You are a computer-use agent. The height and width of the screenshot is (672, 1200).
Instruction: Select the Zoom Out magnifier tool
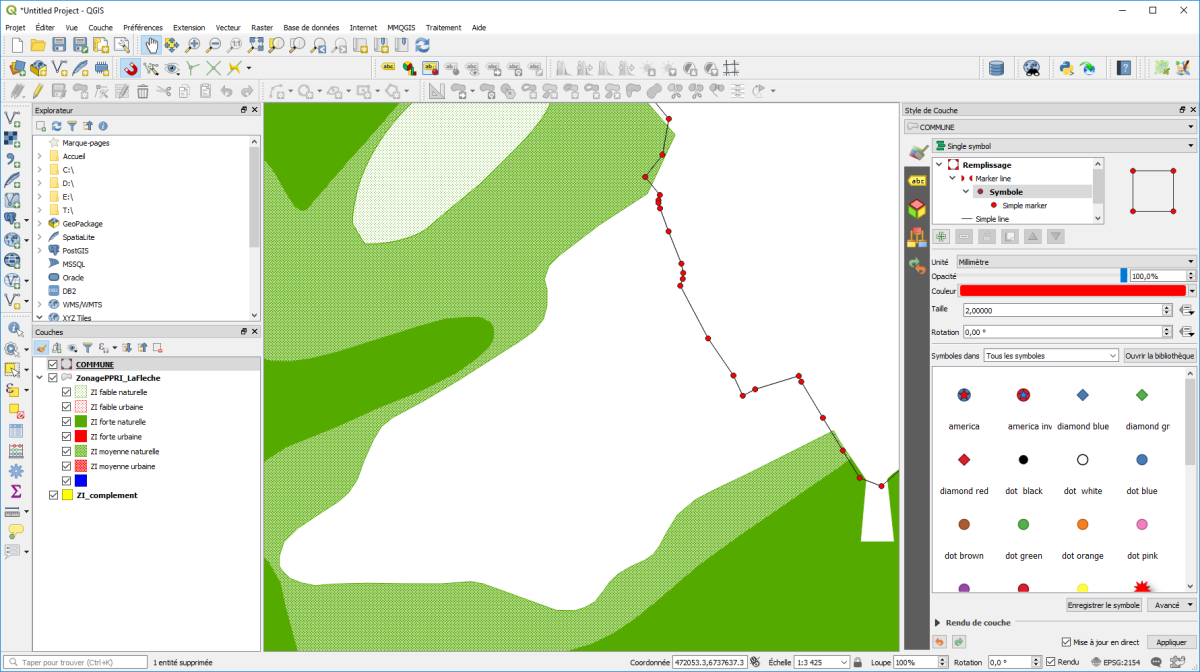(214, 45)
